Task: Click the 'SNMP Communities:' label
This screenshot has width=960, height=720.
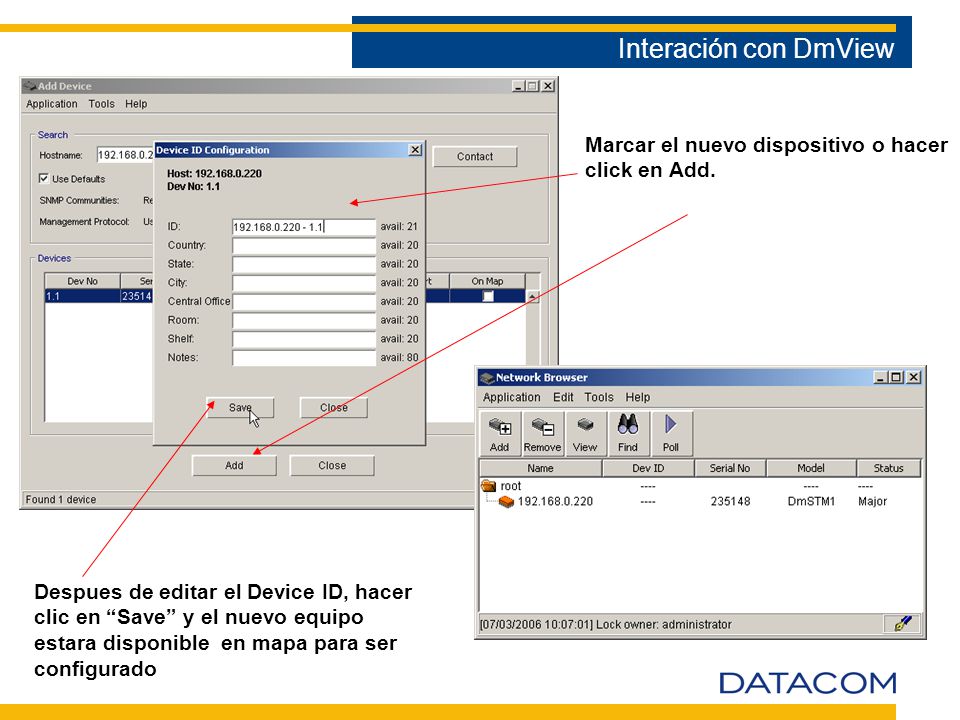Action: pyautogui.click(x=79, y=200)
